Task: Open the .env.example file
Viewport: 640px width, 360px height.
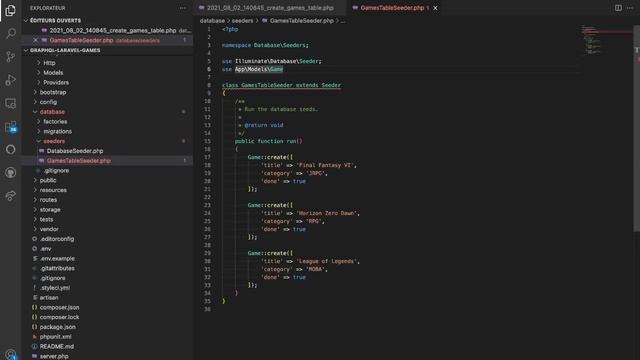Action: coord(57,259)
